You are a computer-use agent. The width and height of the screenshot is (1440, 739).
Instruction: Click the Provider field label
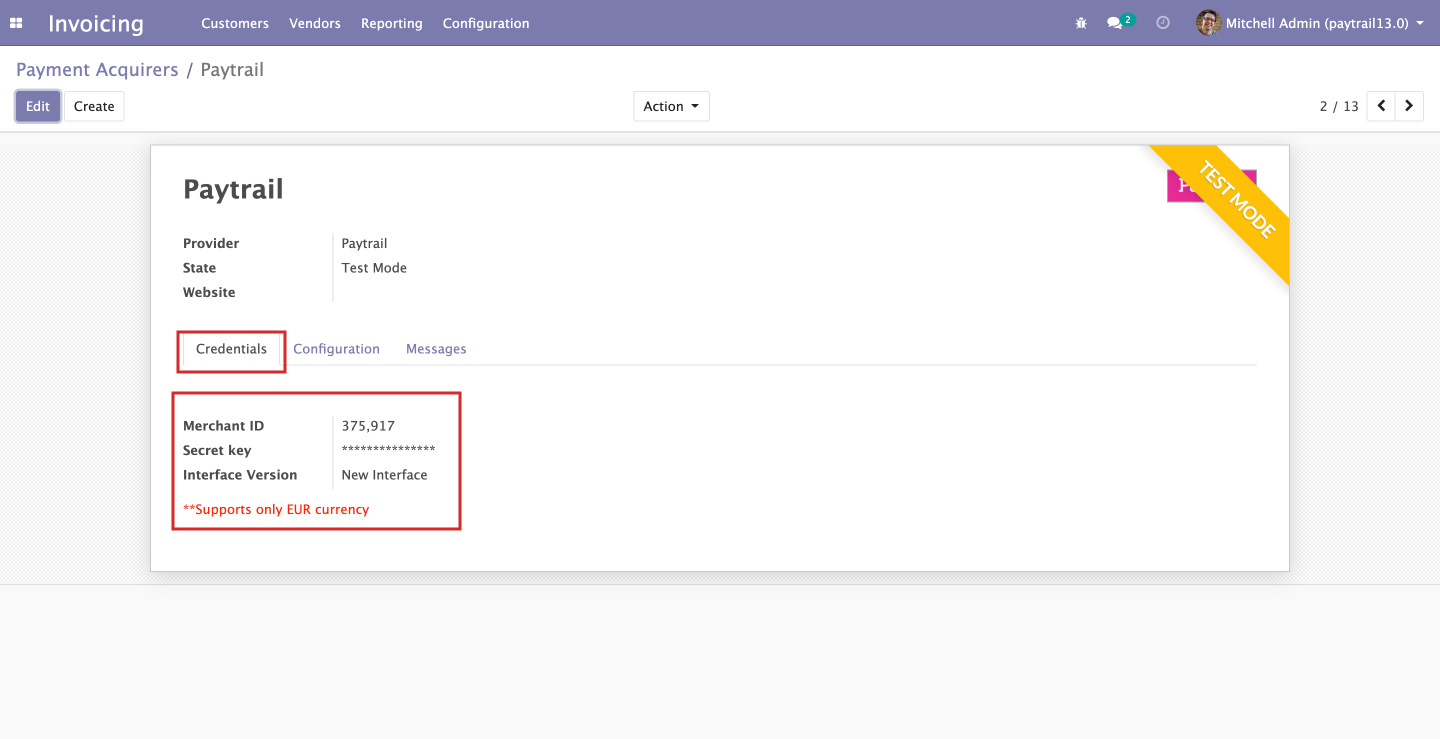211,244
